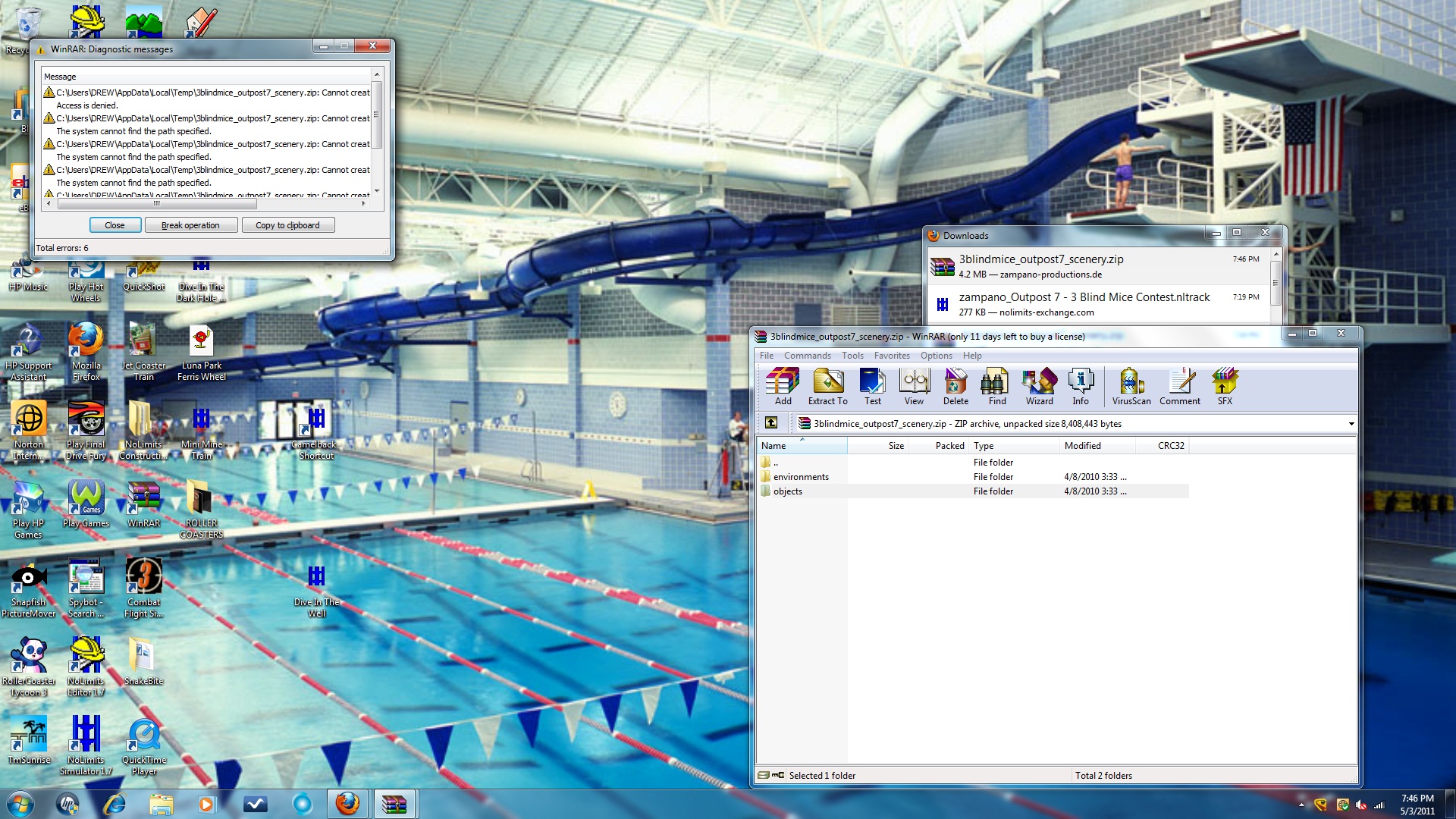Select the Mozilla Firefox desktop icon
The height and width of the screenshot is (819, 1456).
pyautogui.click(x=86, y=351)
